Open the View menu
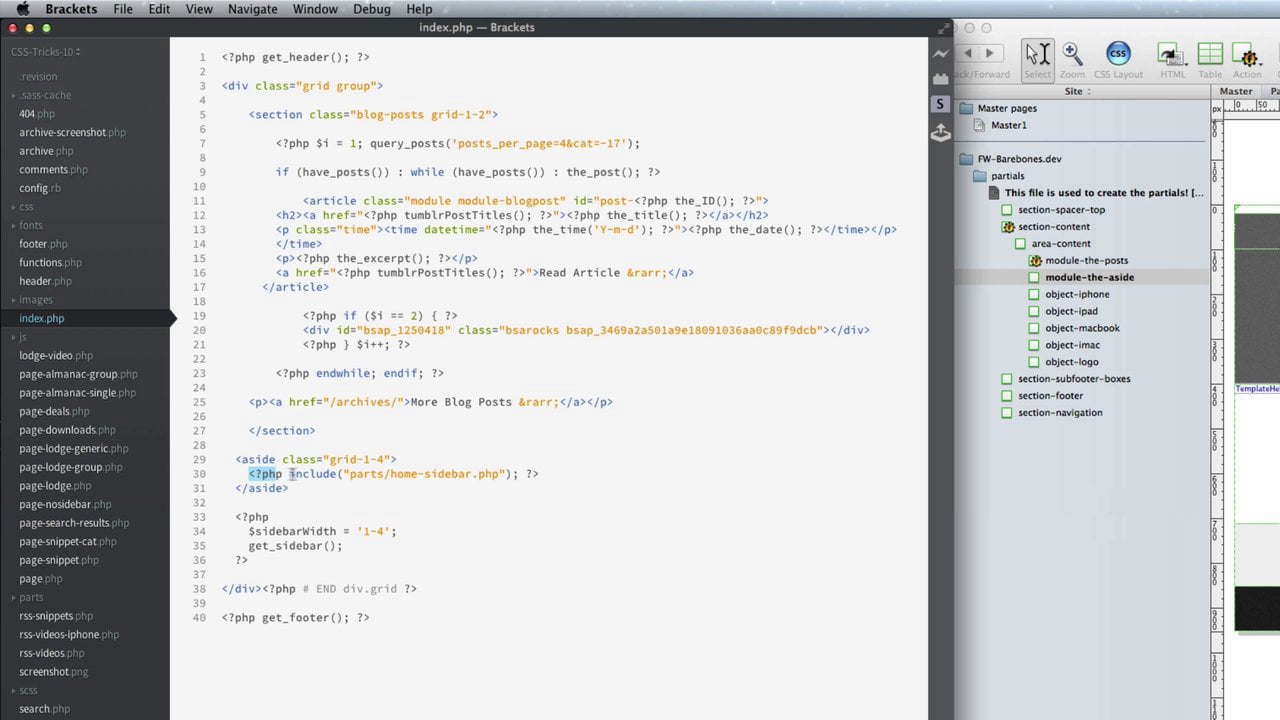Image resolution: width=1280 pixels, height=720 pixels. pyautogui.click(x=199, y=9)
